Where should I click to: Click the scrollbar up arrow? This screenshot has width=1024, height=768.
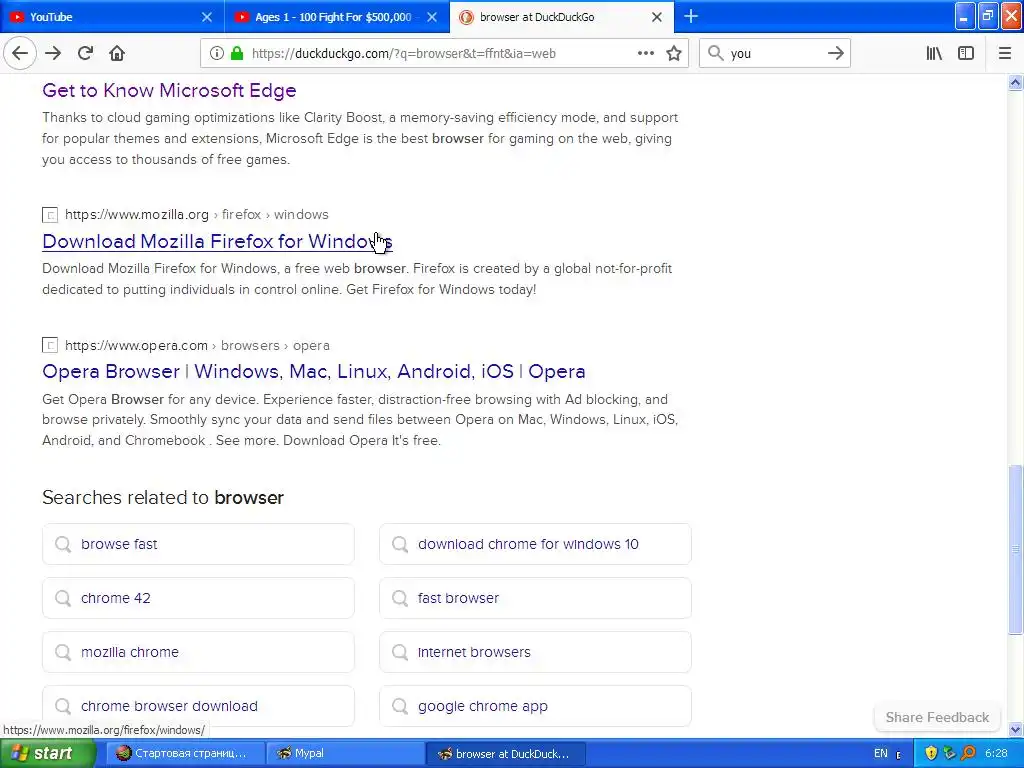pos(1015,82)
